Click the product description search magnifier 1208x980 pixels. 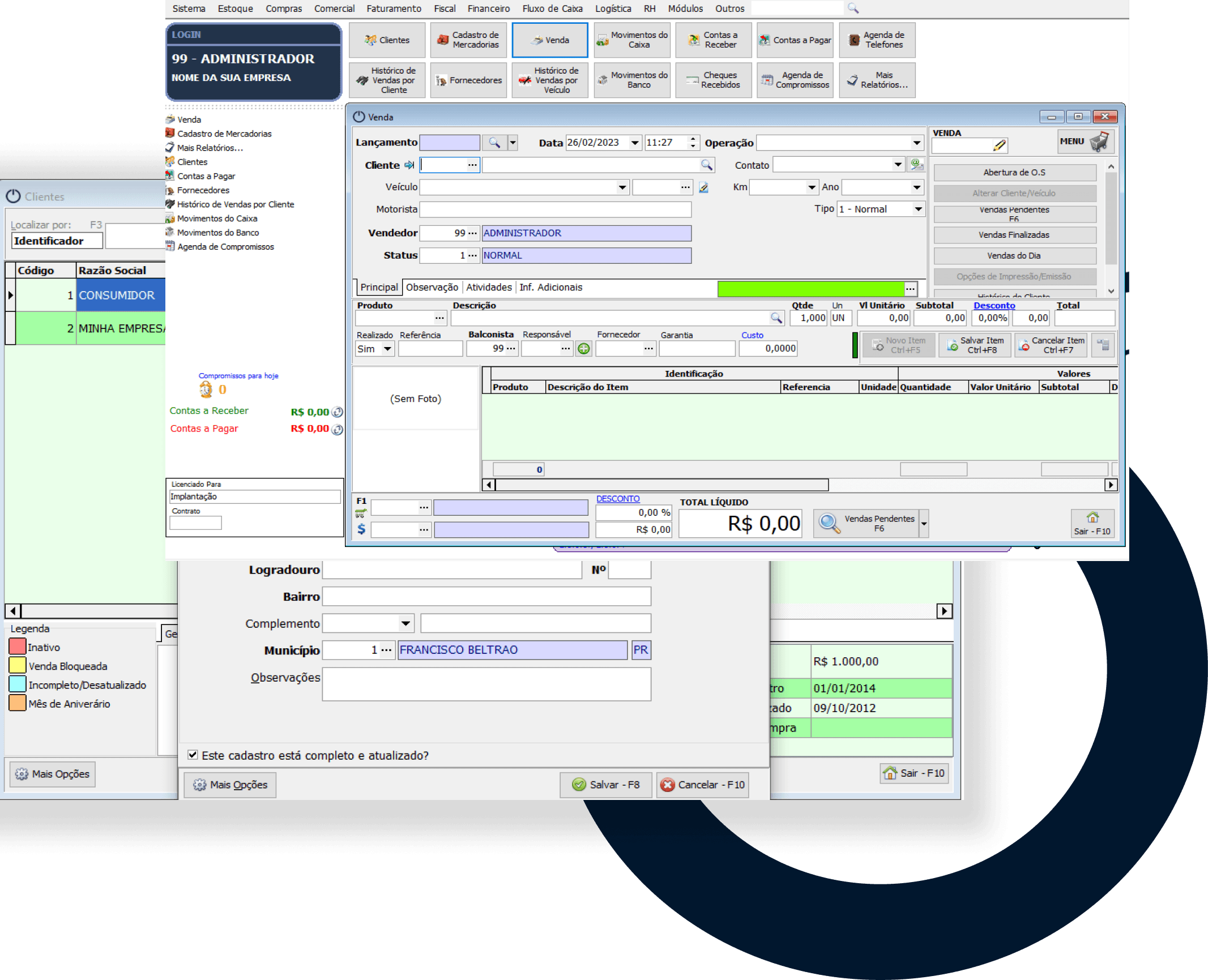pos(776,318)
